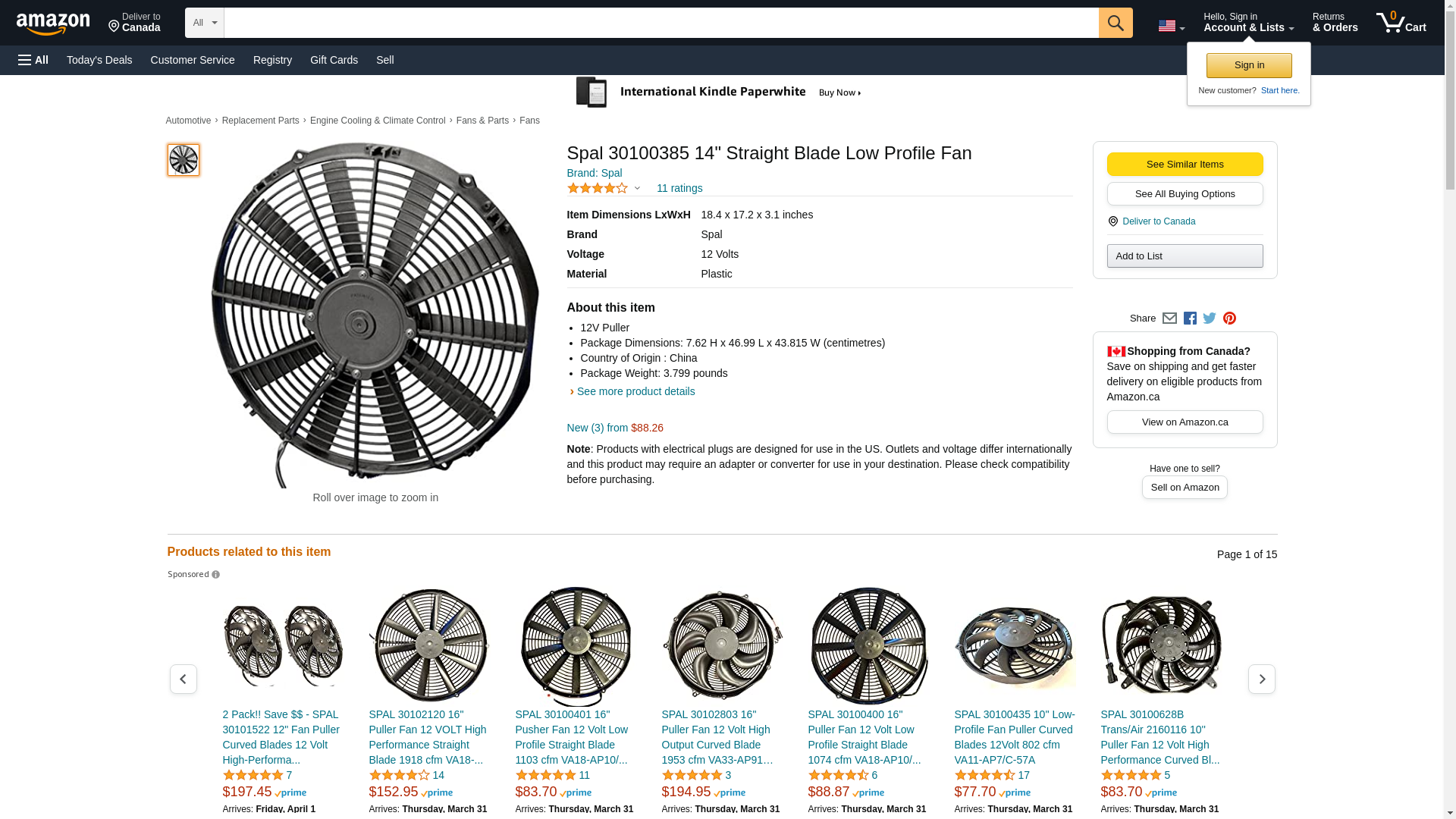Click the search magnifier button
1456x819 pixels.
point(1115,23)
